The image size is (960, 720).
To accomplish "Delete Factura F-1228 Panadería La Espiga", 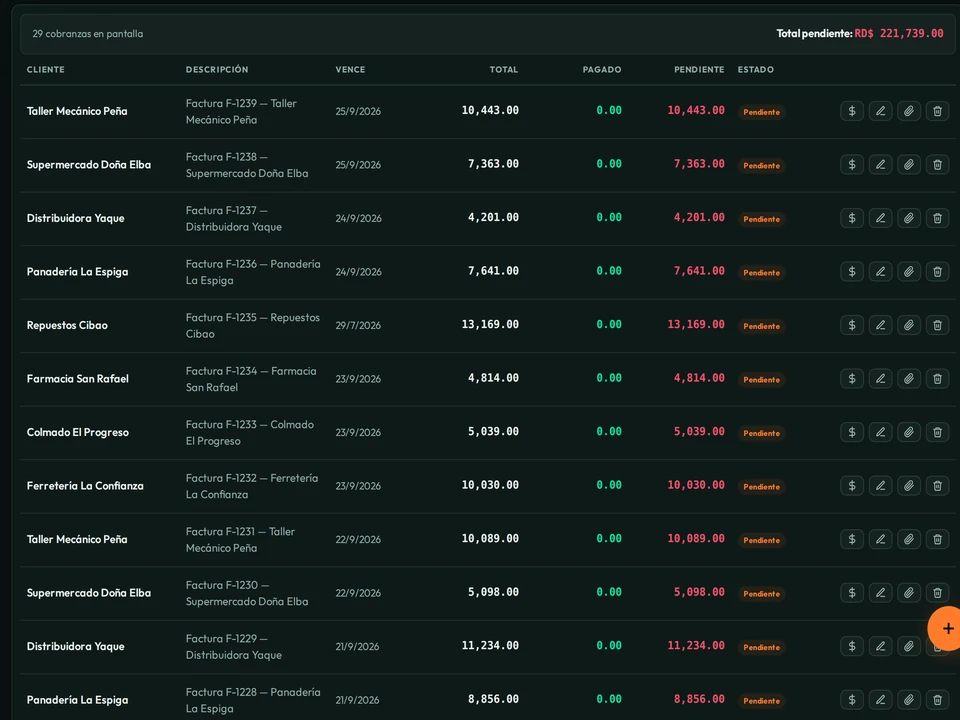I will [x=937, y=700].
